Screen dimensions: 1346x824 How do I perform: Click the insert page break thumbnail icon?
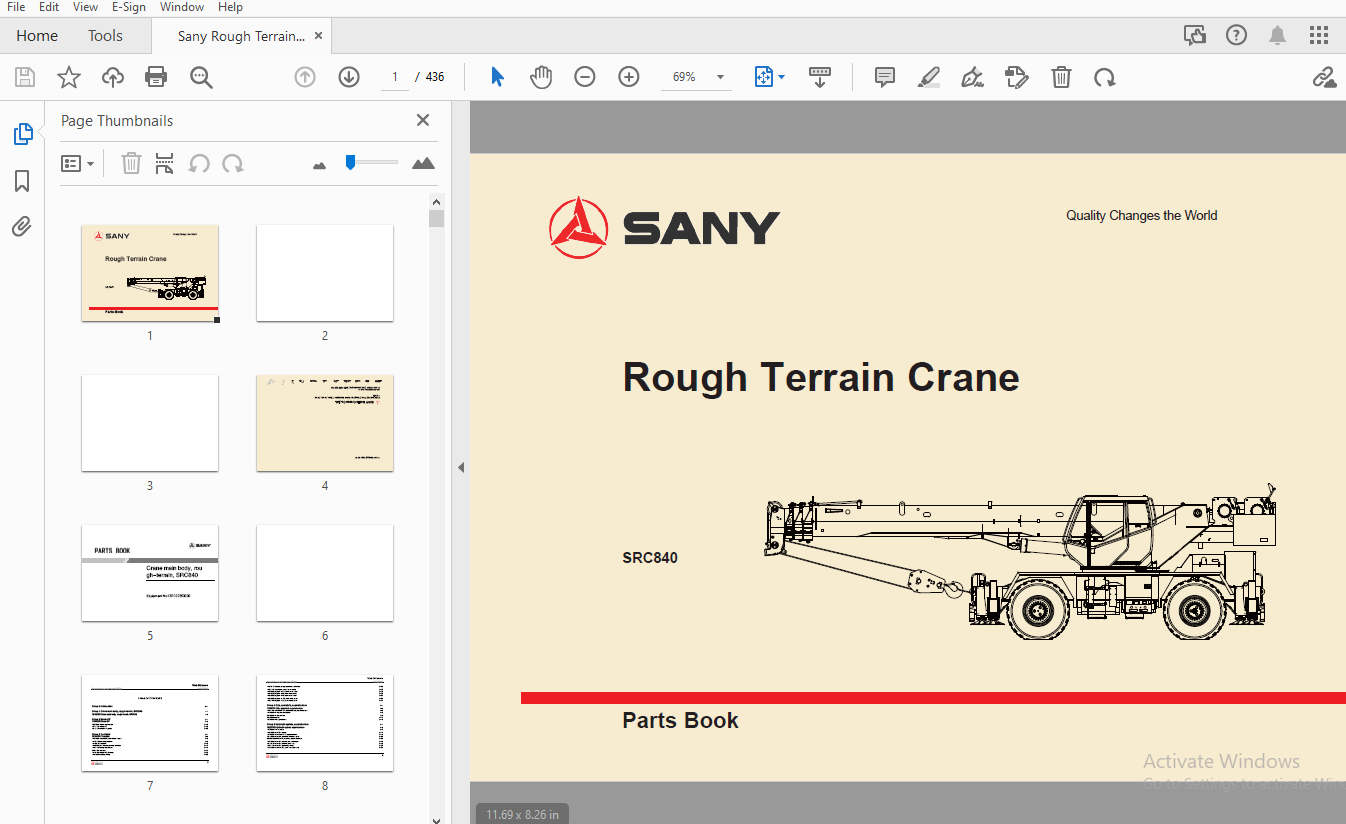(165, 163)
